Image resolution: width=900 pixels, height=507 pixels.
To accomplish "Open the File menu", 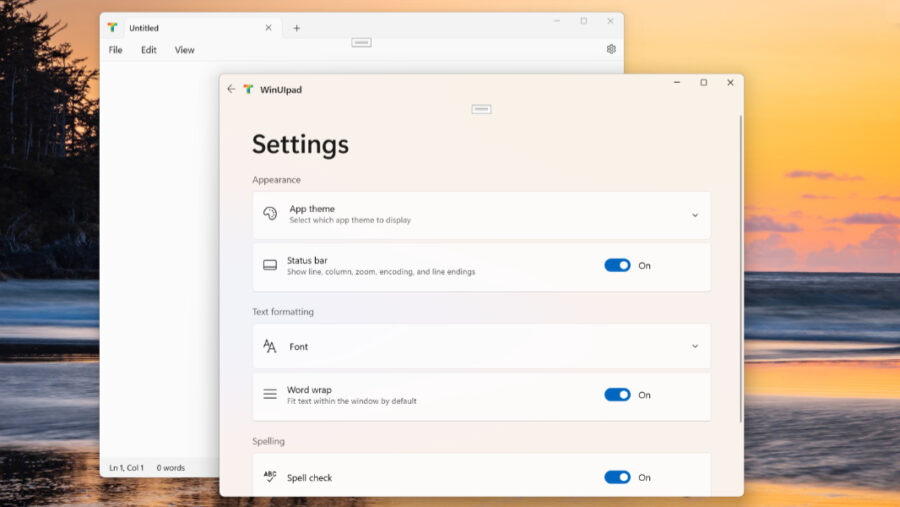I will click(x=116, y=50).
